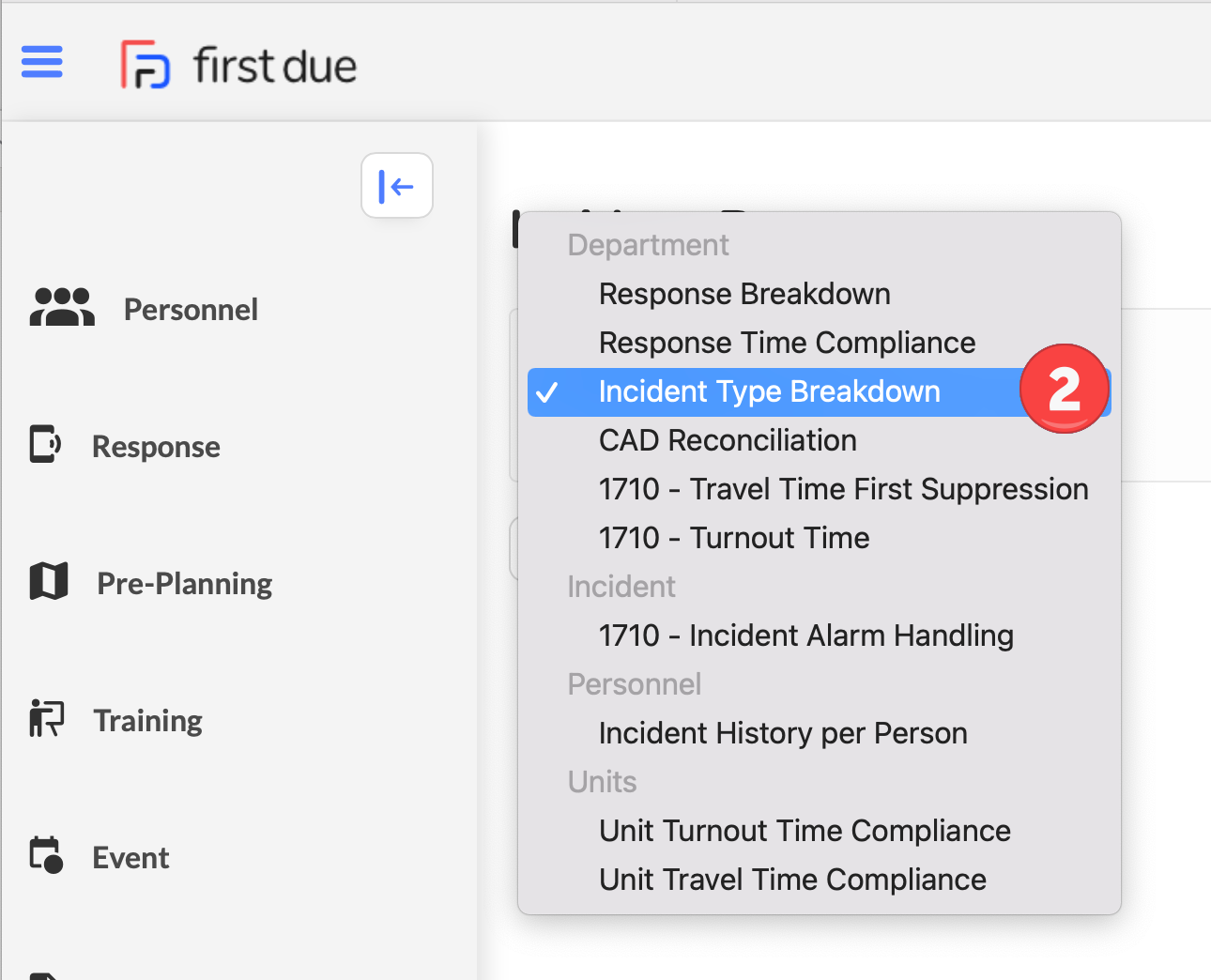Click the Event calendar icon
Viewport: 1211px width, 980px height.
(x=46, y=855)
